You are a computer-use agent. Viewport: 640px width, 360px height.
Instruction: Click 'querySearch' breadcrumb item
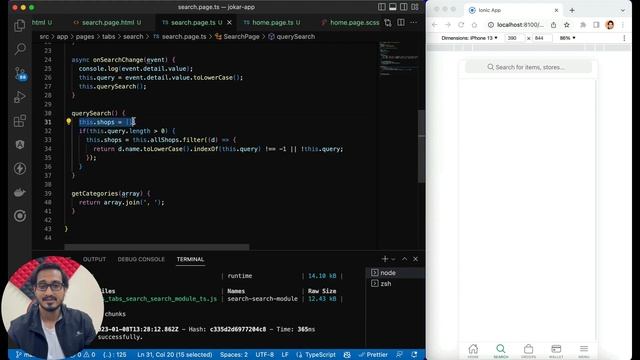[291, 37]
